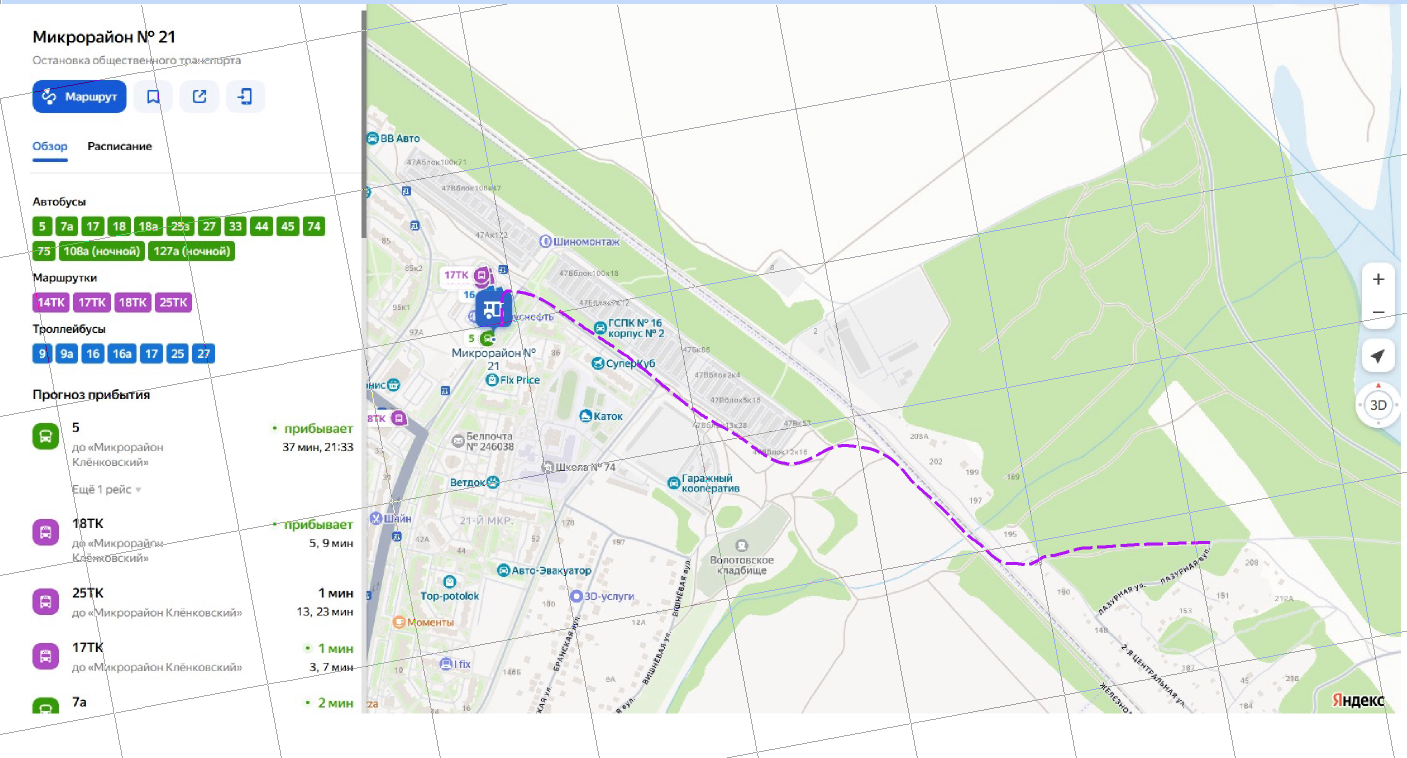Select bus route 108а (ночной)
1407x758 pixels.
[102, 251]
